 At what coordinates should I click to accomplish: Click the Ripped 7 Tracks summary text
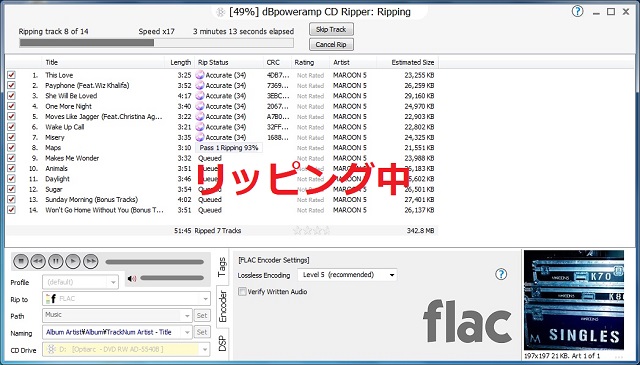tap(218, 231)
